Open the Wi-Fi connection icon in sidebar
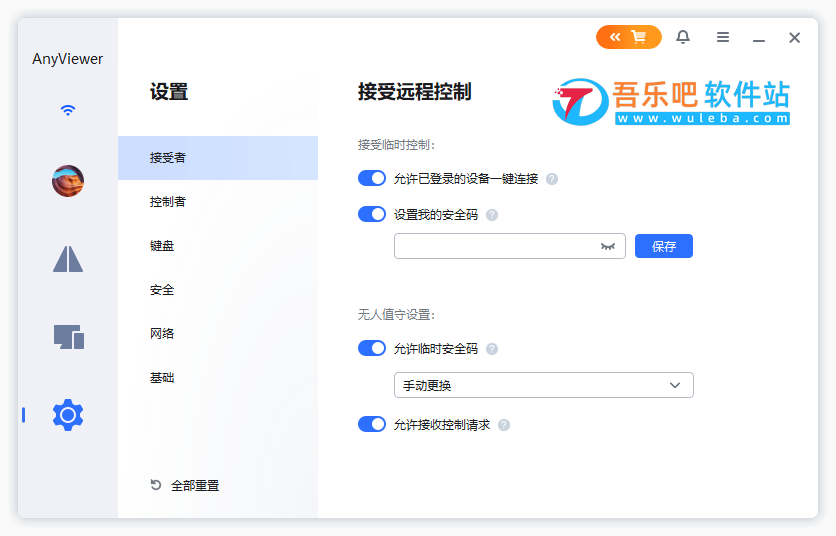The image size is (836, 536). point(68,110)
